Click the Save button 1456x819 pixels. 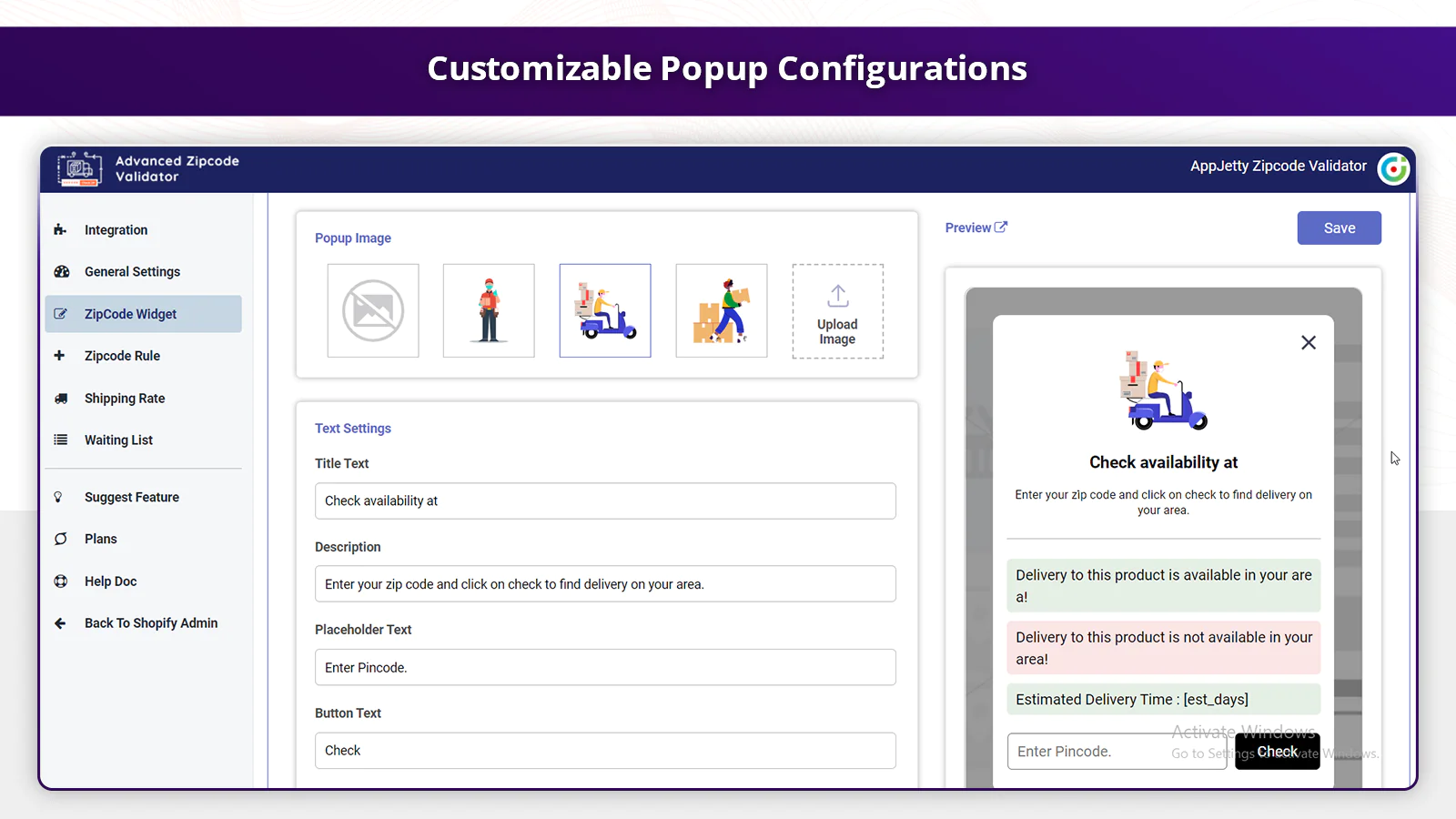1340,228
